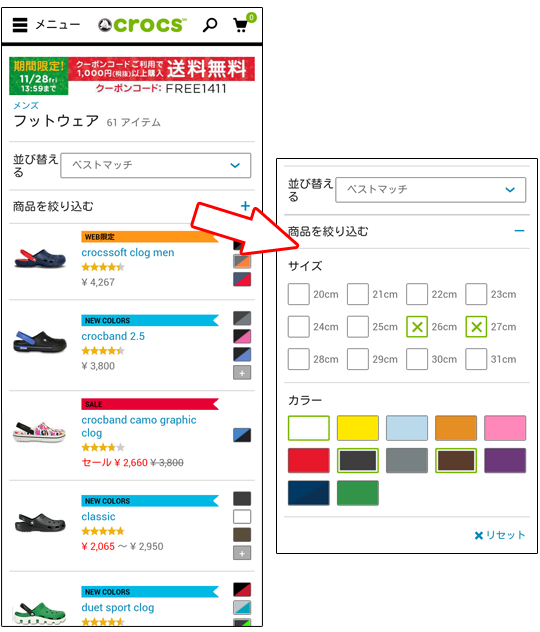Select navy-red color variant of crocssoft clog
The height and width of the screenshot is (632, 540).
pyautogui.click(x=242, y=279)
